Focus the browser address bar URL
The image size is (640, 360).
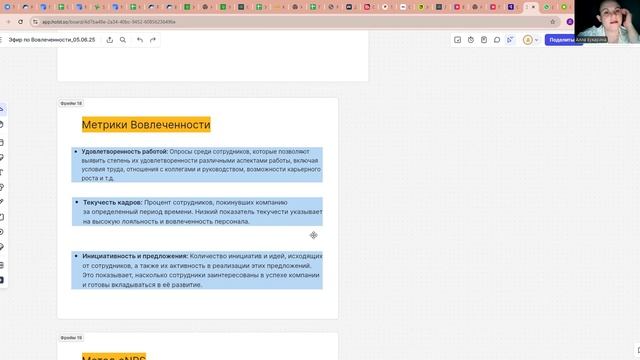pos(109,22)
